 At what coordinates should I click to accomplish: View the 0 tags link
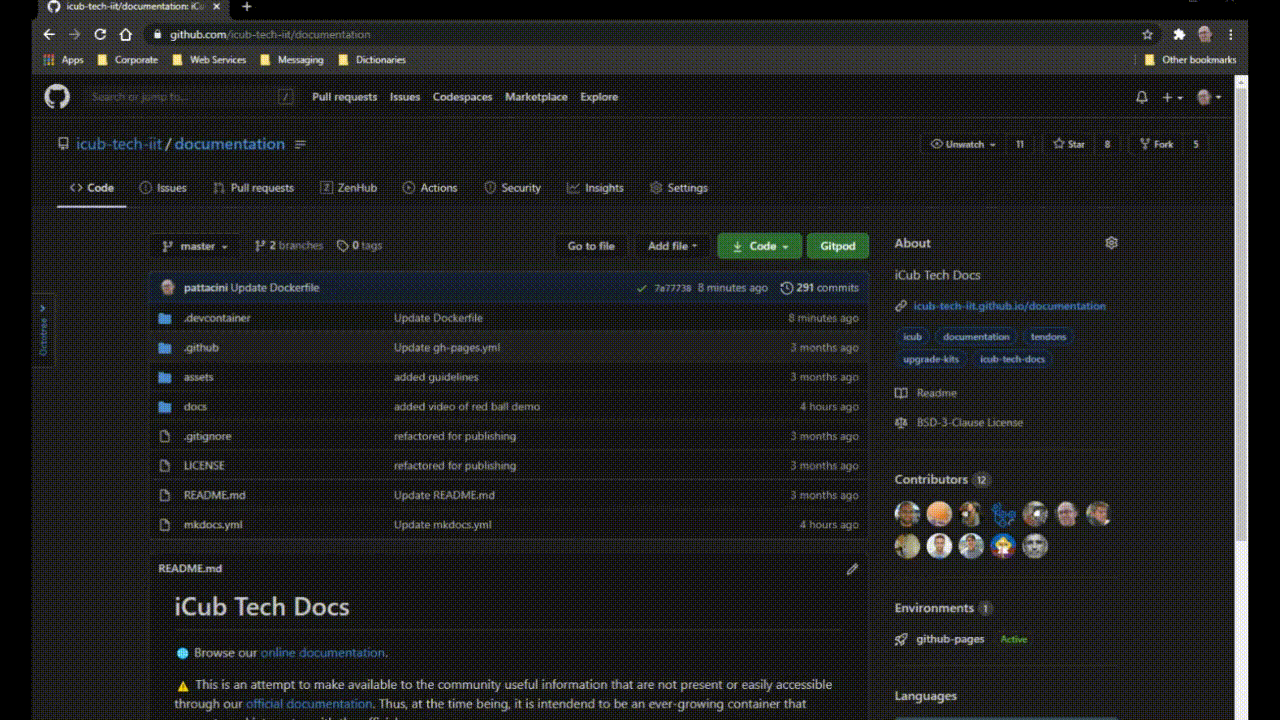click(360, 246)
